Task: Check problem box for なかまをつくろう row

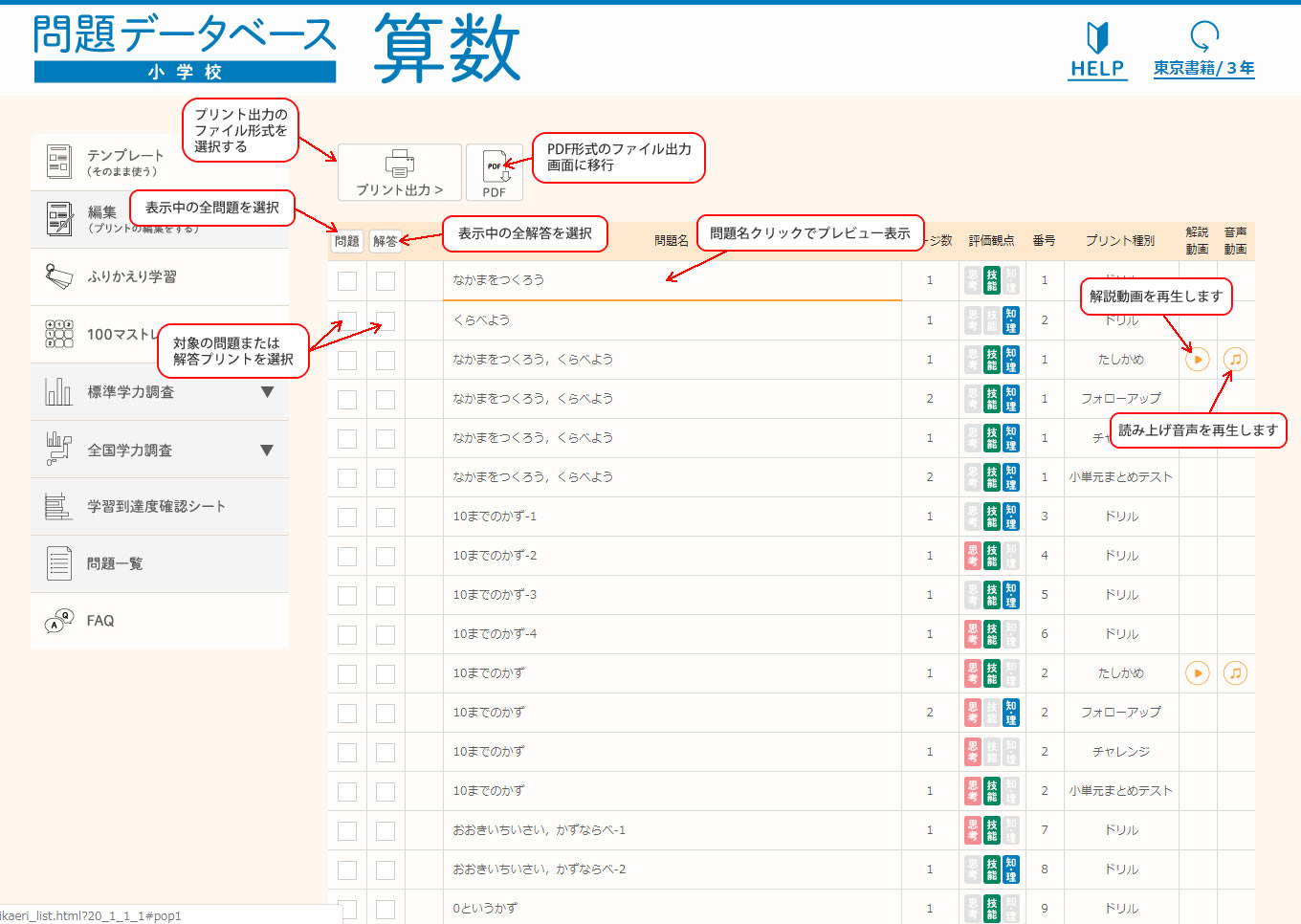Action: pyautogui.click(x=347, y=281)
